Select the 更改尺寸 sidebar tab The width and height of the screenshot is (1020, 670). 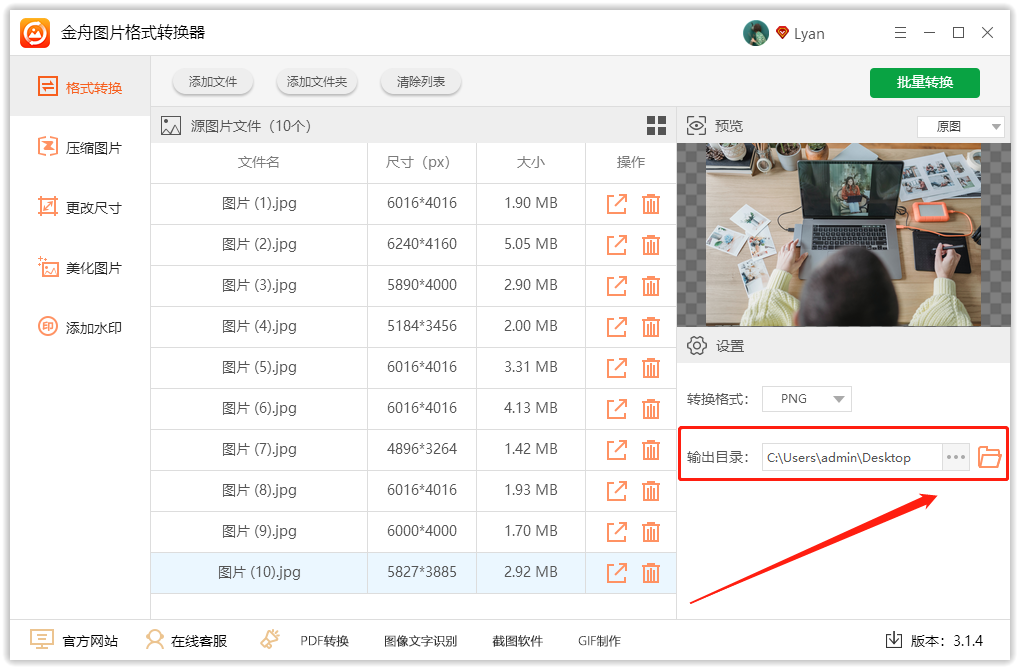point(80,208)
